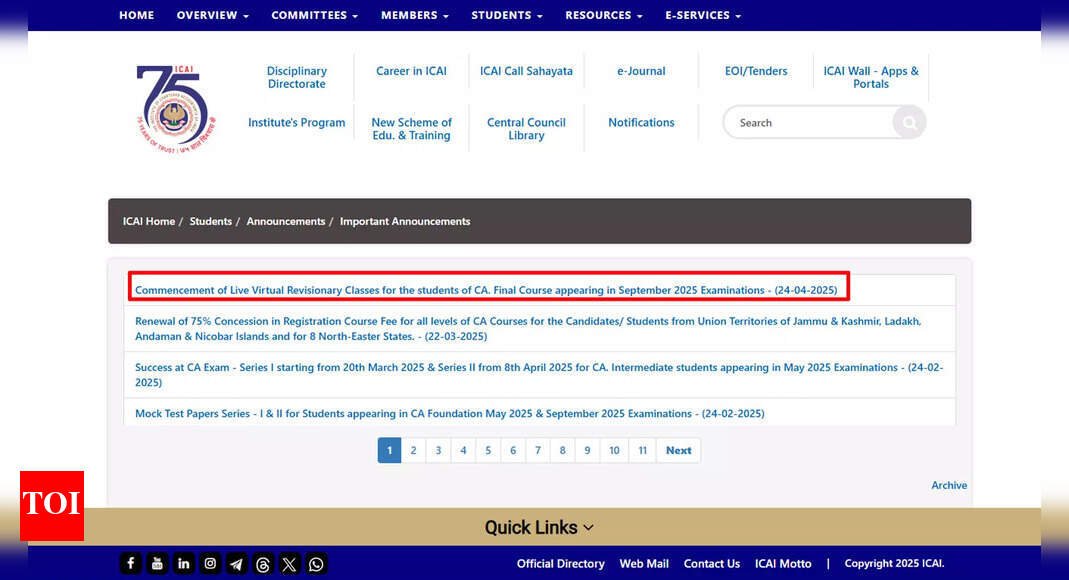The width and height of the screenshot is (1069, 580).
Task: Click Students in the breadcrumb
Action: [x=211, y=222]
